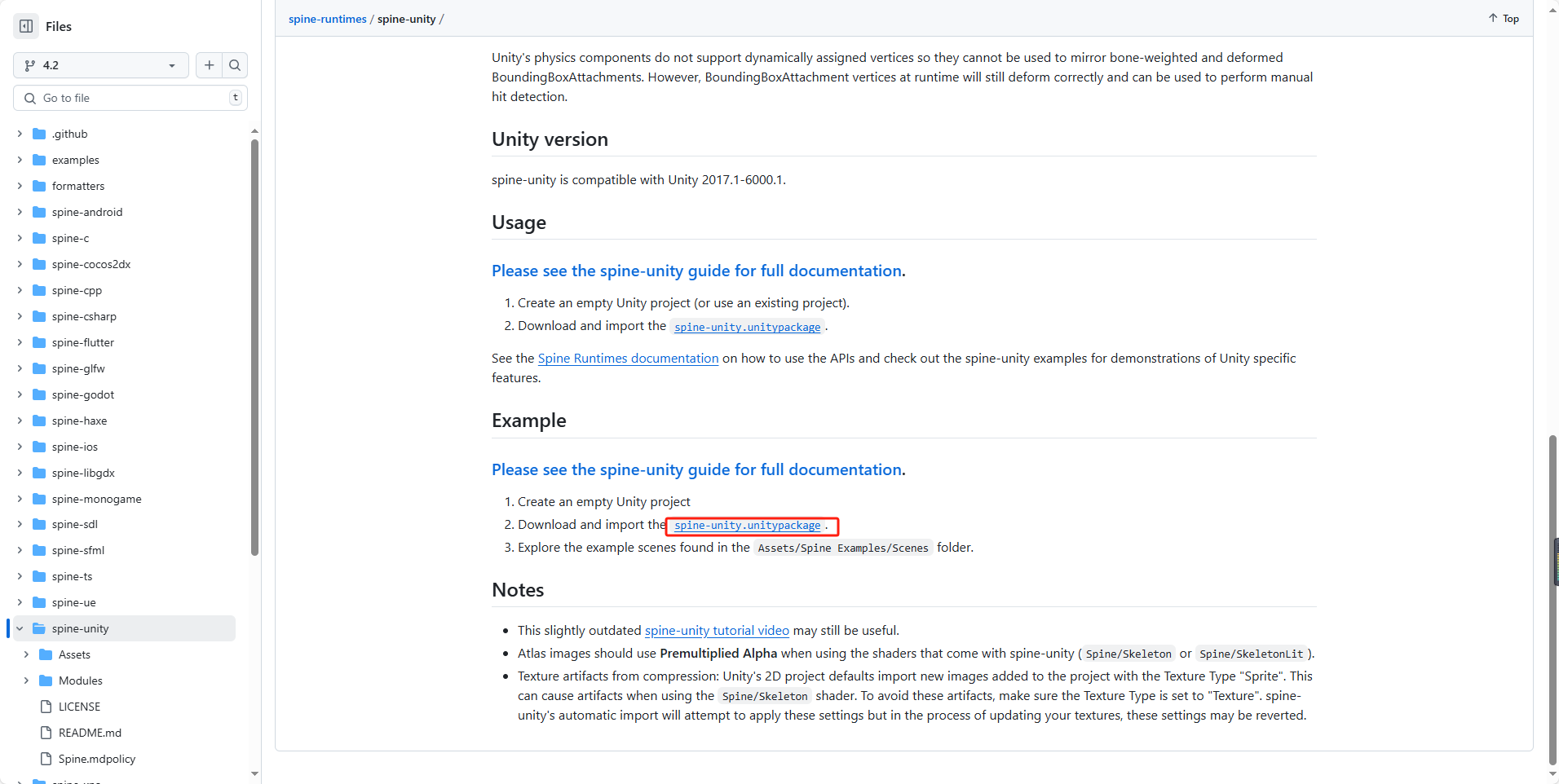Open Spine Runtimes documentation link
Image resolution: width=1559 pixels, height=784 pixels.
(x=628, y=359)
